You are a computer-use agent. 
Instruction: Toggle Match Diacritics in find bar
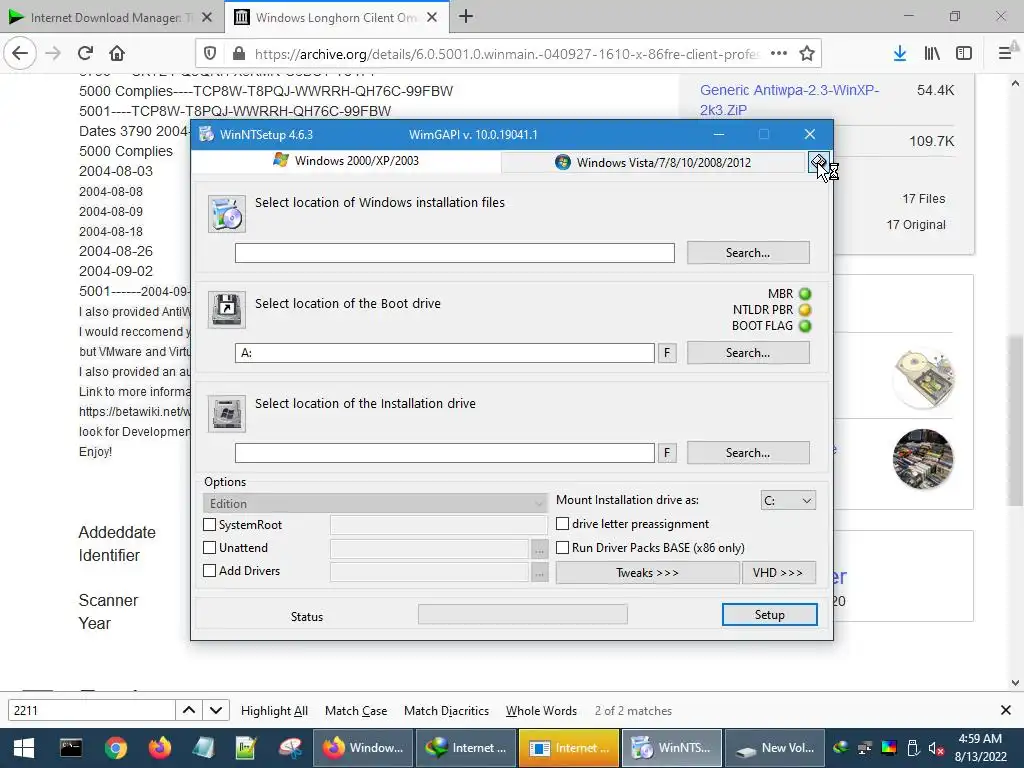(x=446, y=711)
